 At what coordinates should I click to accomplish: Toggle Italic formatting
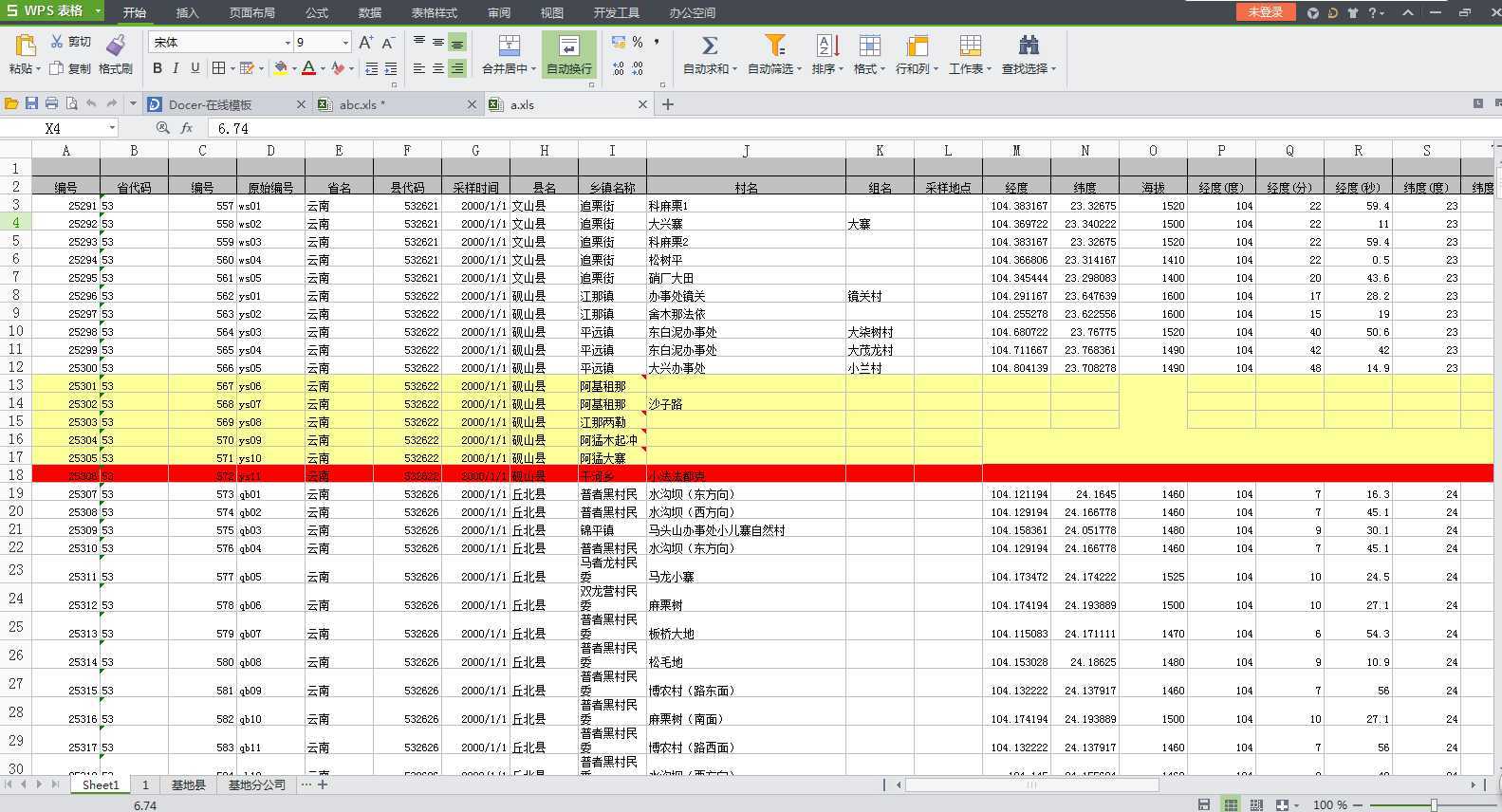click(x=176, y=68)
